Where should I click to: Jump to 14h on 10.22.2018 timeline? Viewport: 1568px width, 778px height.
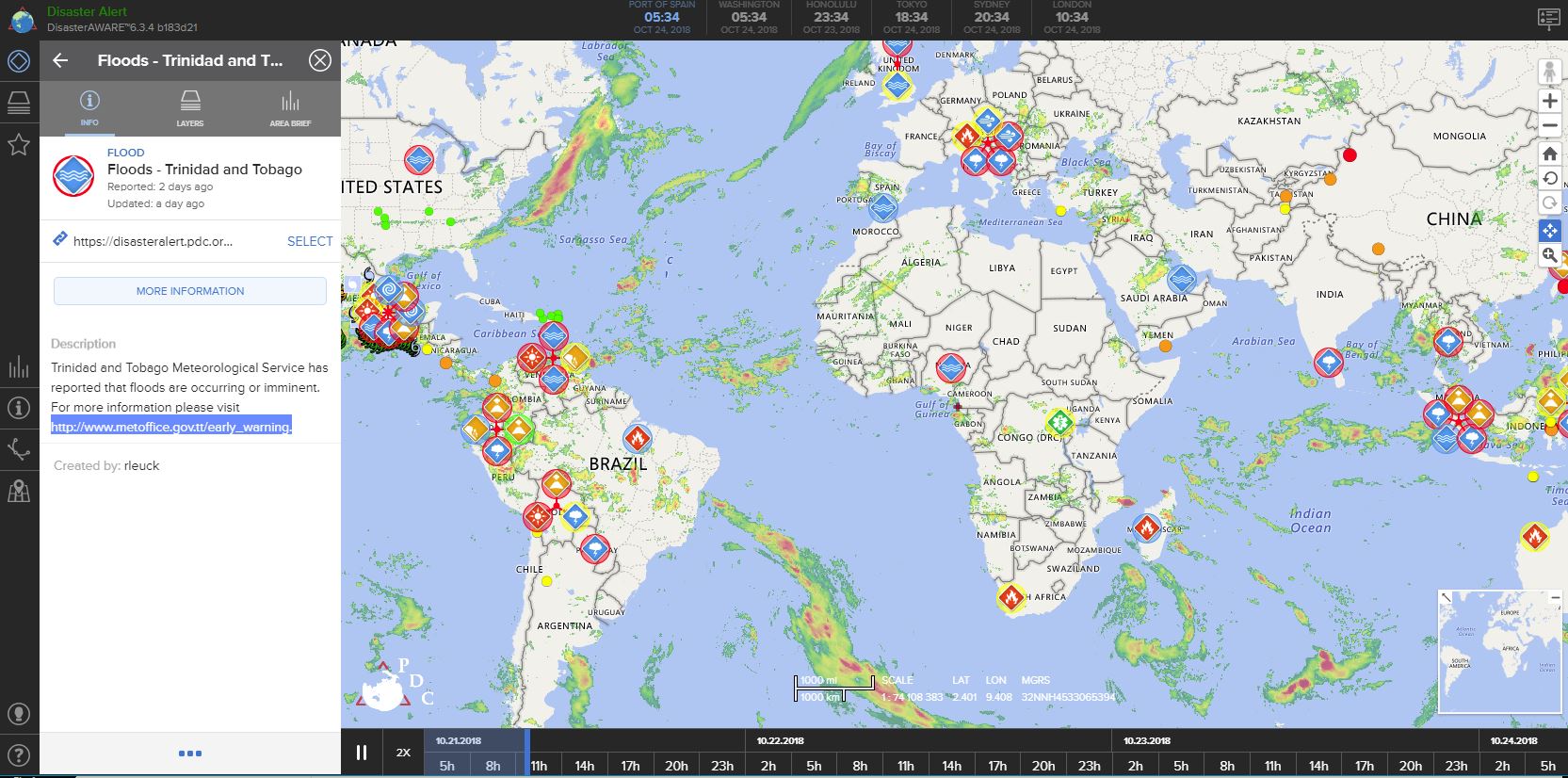point(951,766)
